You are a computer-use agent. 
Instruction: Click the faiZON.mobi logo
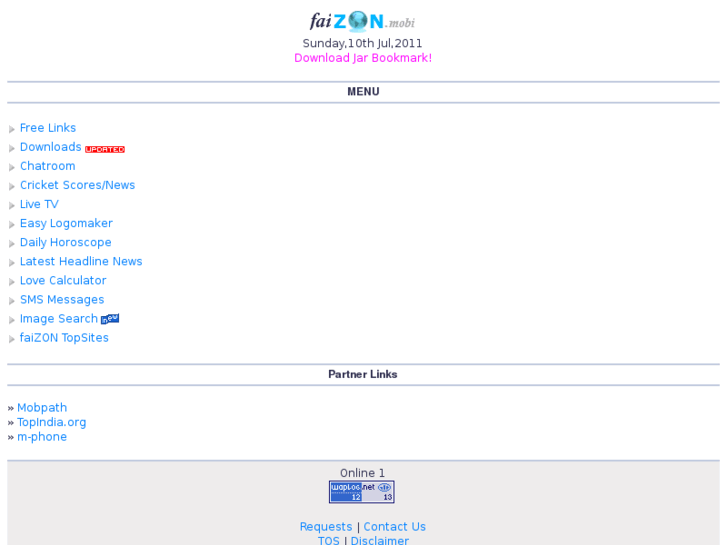click(x=362, y=21)
